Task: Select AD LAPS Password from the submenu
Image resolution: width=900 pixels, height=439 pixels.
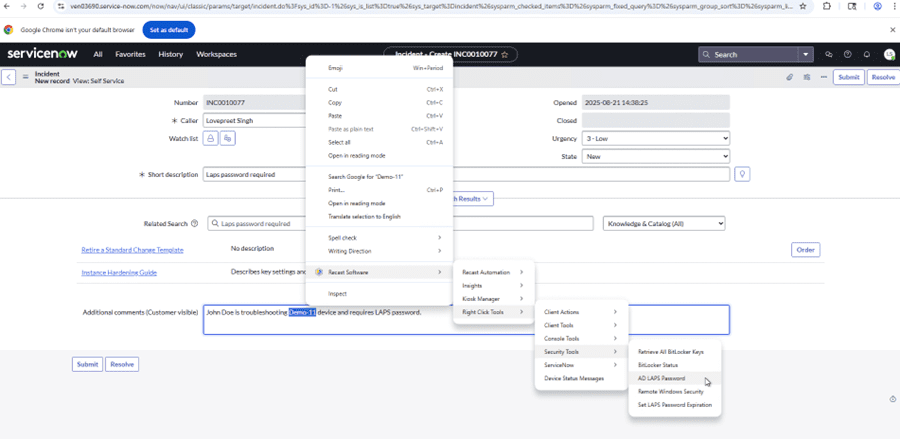Action: [x=661, y=378]
